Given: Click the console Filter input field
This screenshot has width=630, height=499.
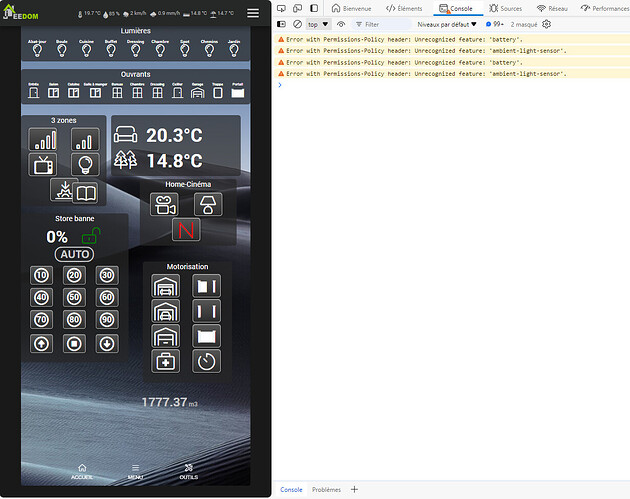Looking at the screenshot, I should [383, 25].
